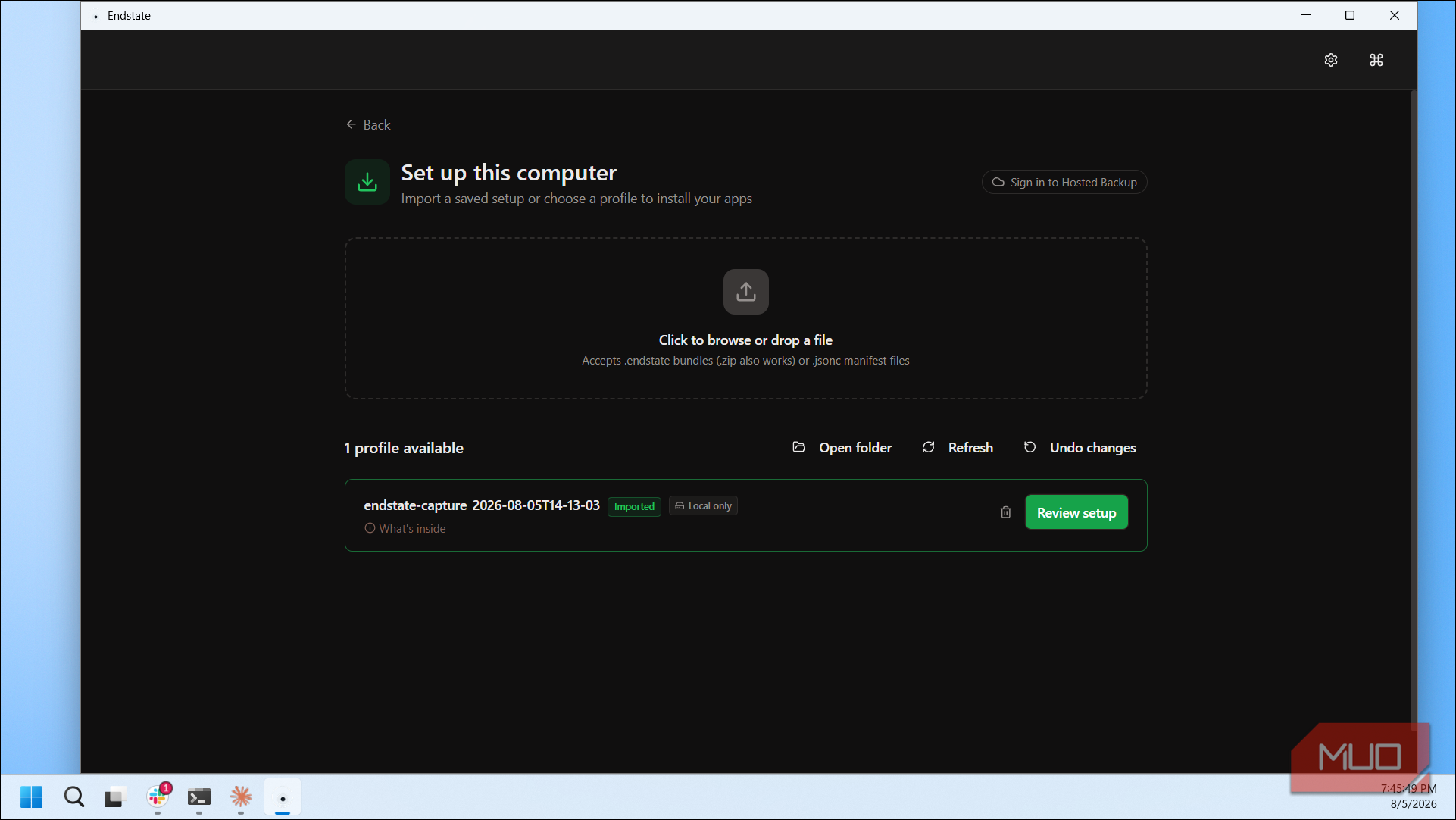1456x820 pixels.
Task: Click the upload icon in drop zone
Action: click(x=746, y=292)
